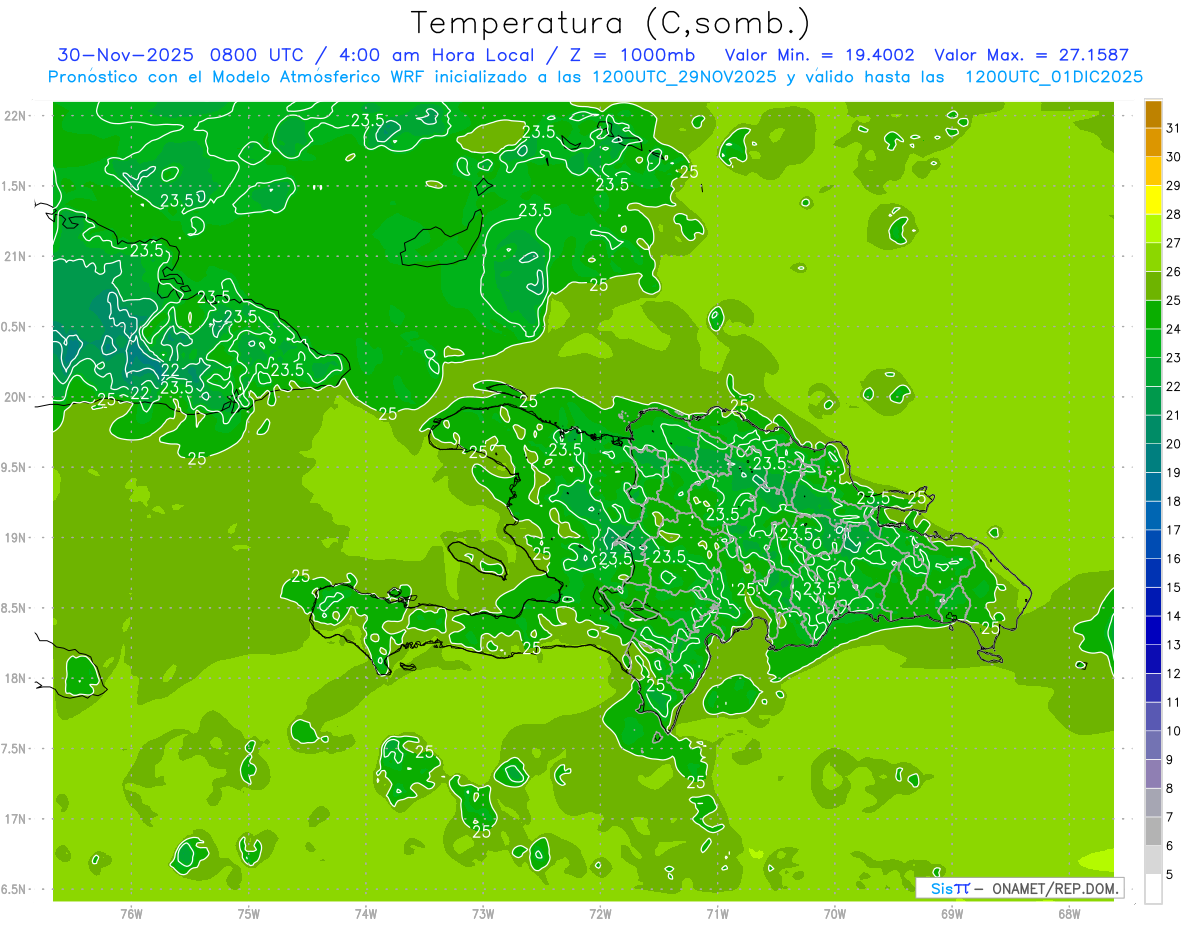Click the "76W" longitude axis label
The height and width of the screenshot is (927, 1200).
(x=131, y=913)
